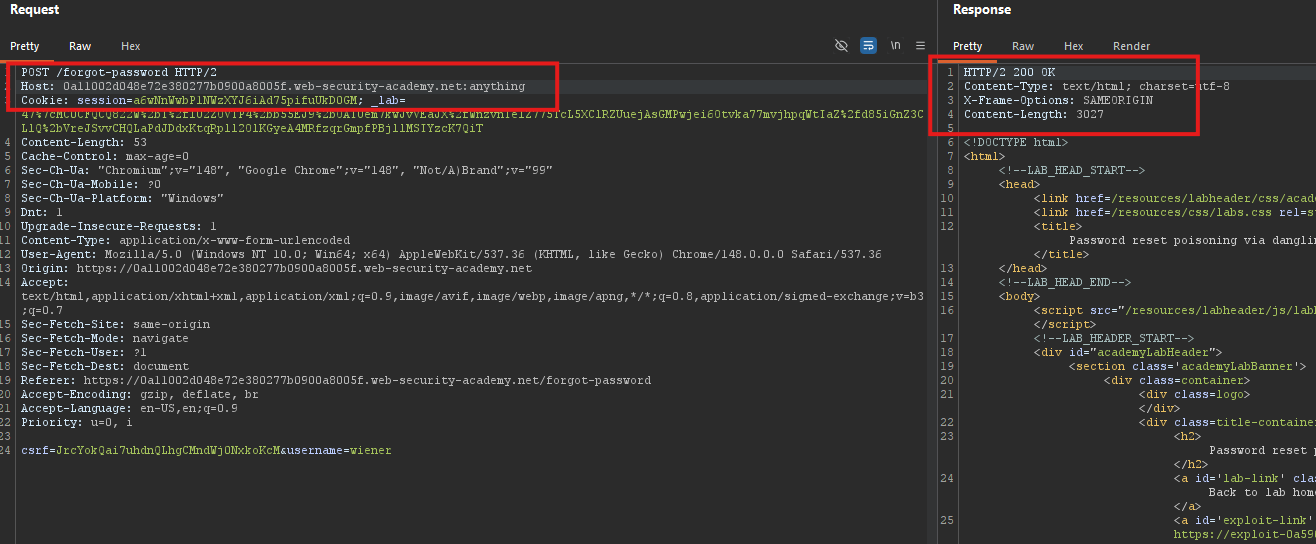
Task: Click the 'Dnt: 1' header line
Action: point(41,213)
